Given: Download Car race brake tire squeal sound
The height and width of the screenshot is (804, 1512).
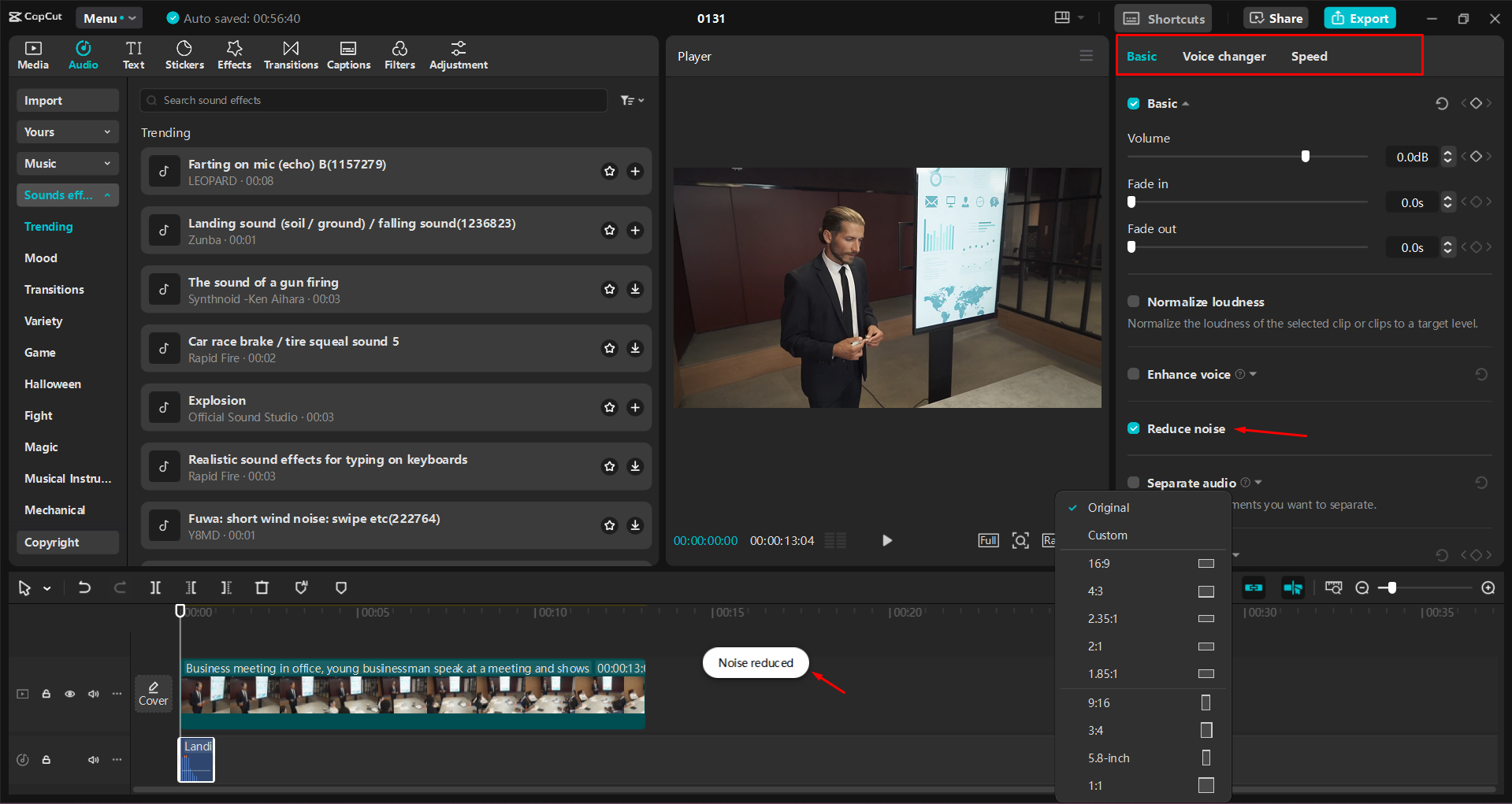Looking at the screenshot, I should click(635, 348).
